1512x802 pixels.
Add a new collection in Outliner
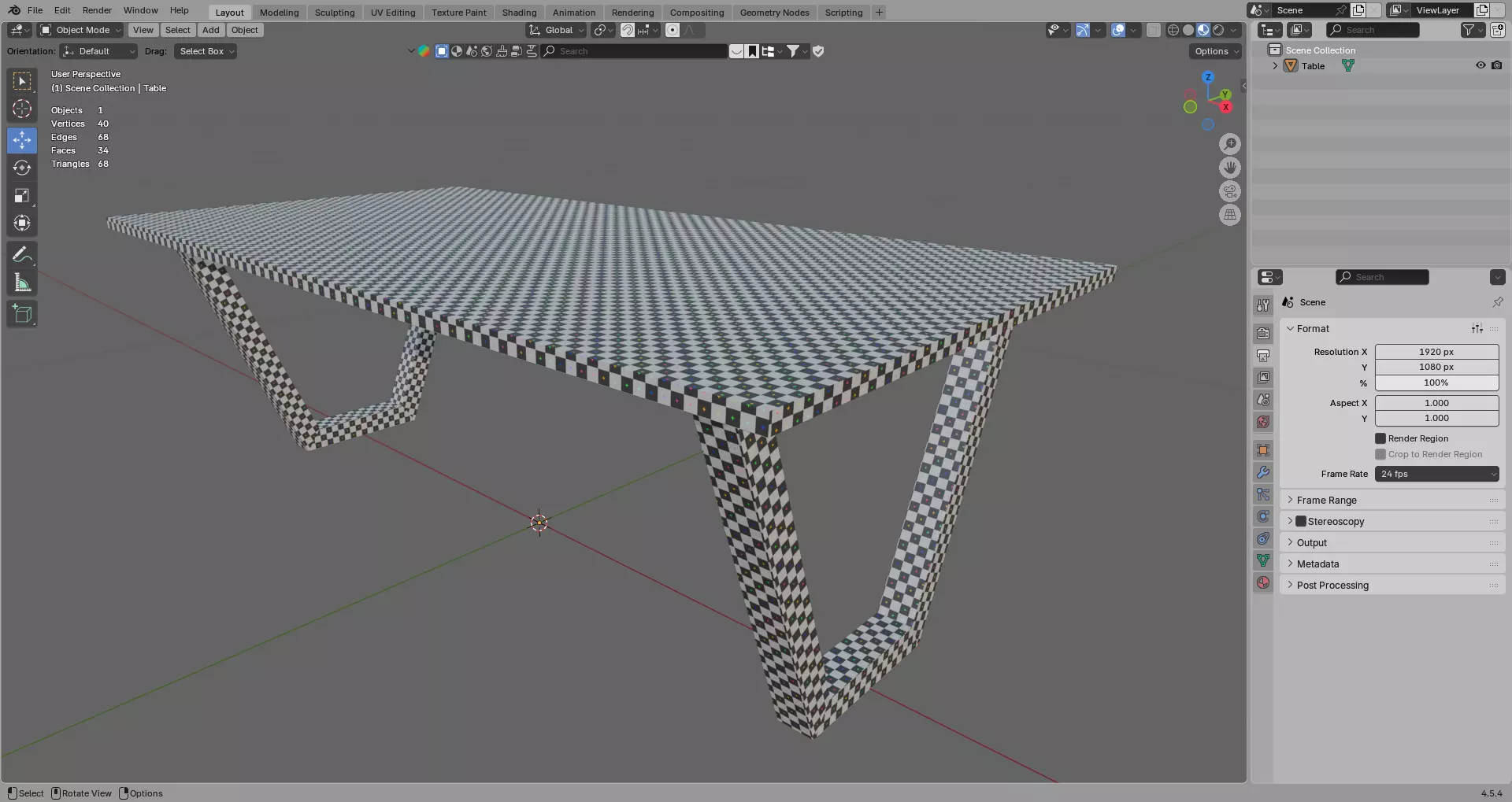click(x=1497, y=30)
